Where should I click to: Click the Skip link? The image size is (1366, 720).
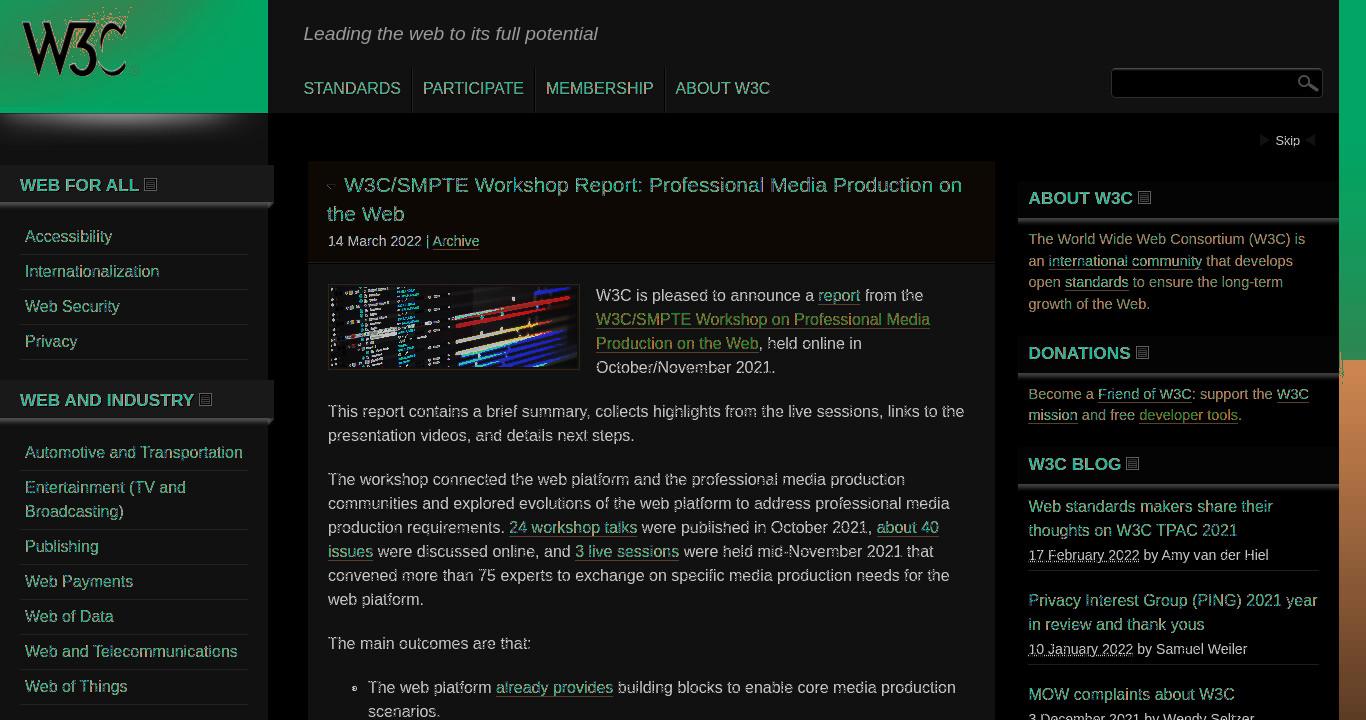[x=1287, y=141]
